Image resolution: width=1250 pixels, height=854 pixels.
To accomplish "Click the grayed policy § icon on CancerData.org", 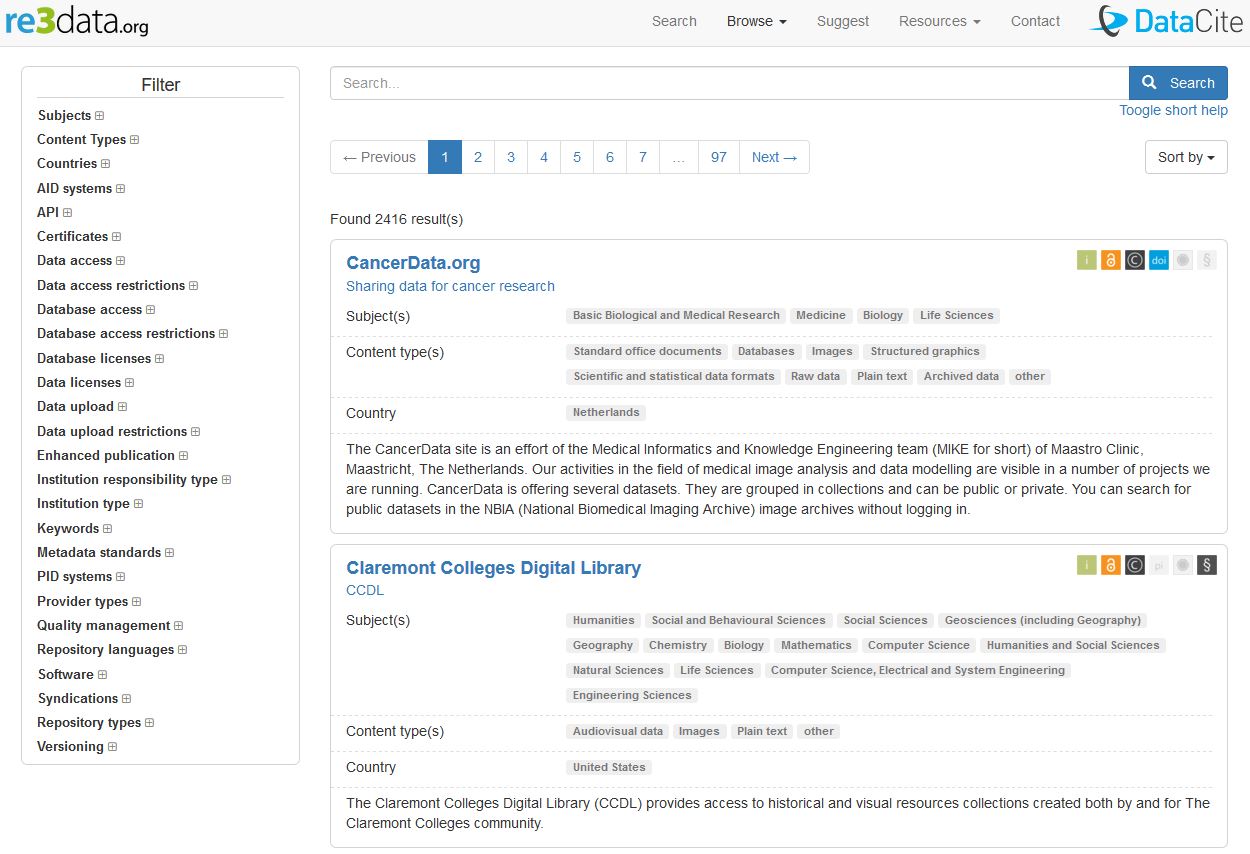I will [1207, 261].
